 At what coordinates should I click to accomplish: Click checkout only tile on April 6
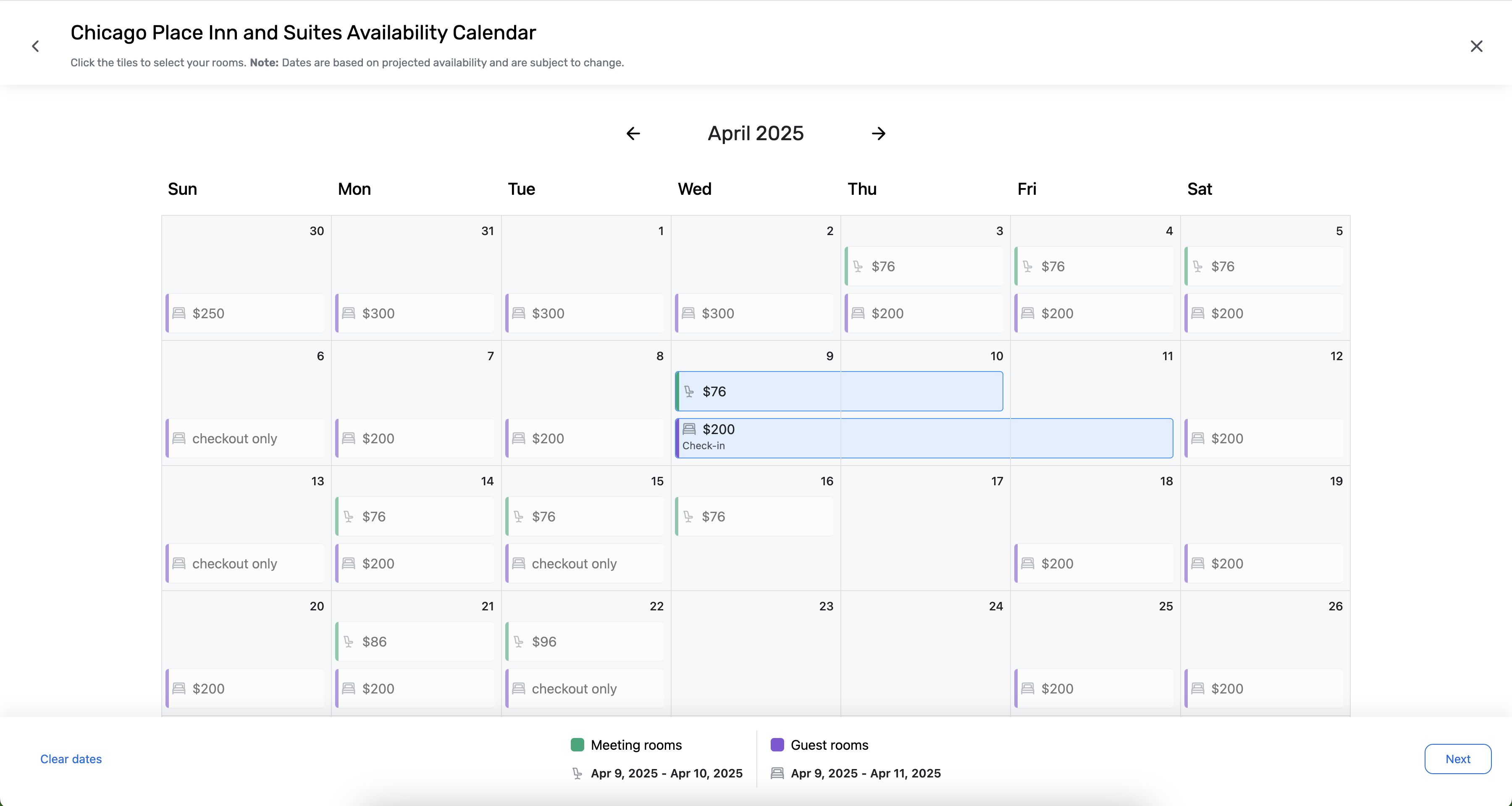pos(245,438)
